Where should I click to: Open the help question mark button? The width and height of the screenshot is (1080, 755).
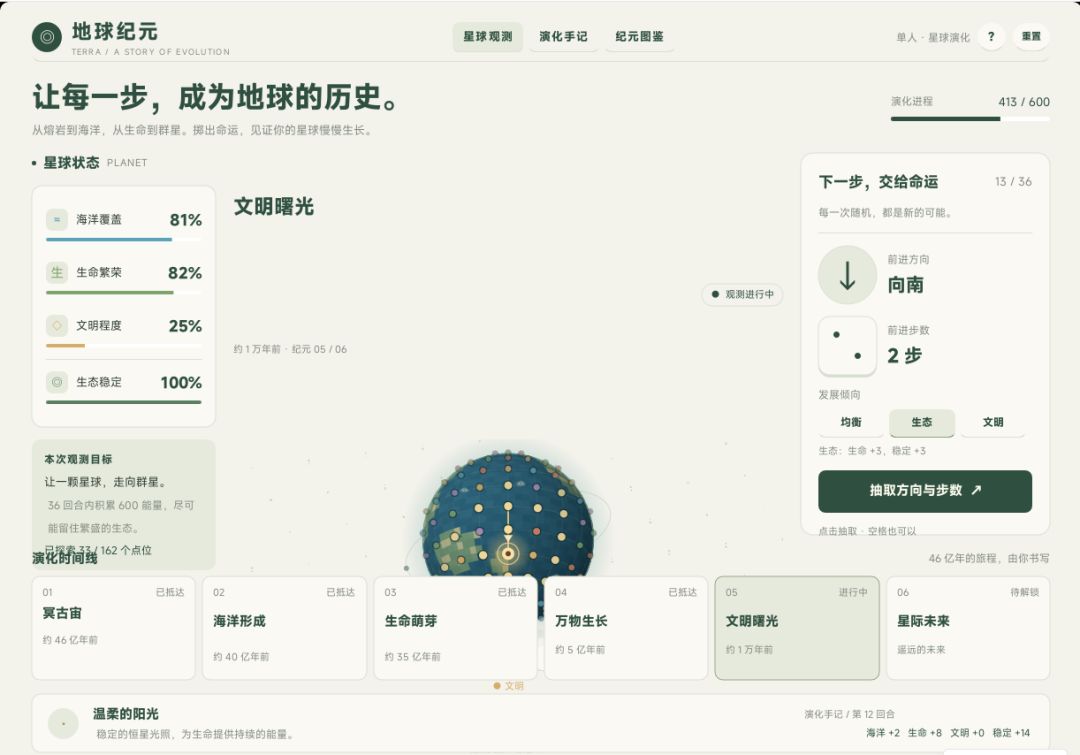[990, 37]
